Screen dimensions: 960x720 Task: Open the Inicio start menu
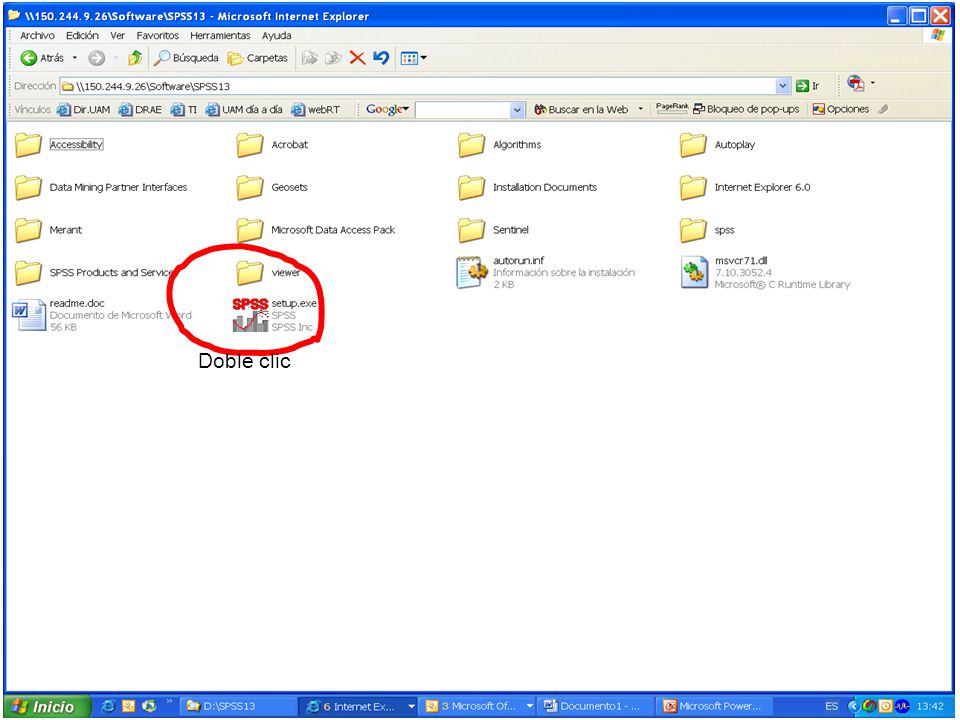coord(47,707)
